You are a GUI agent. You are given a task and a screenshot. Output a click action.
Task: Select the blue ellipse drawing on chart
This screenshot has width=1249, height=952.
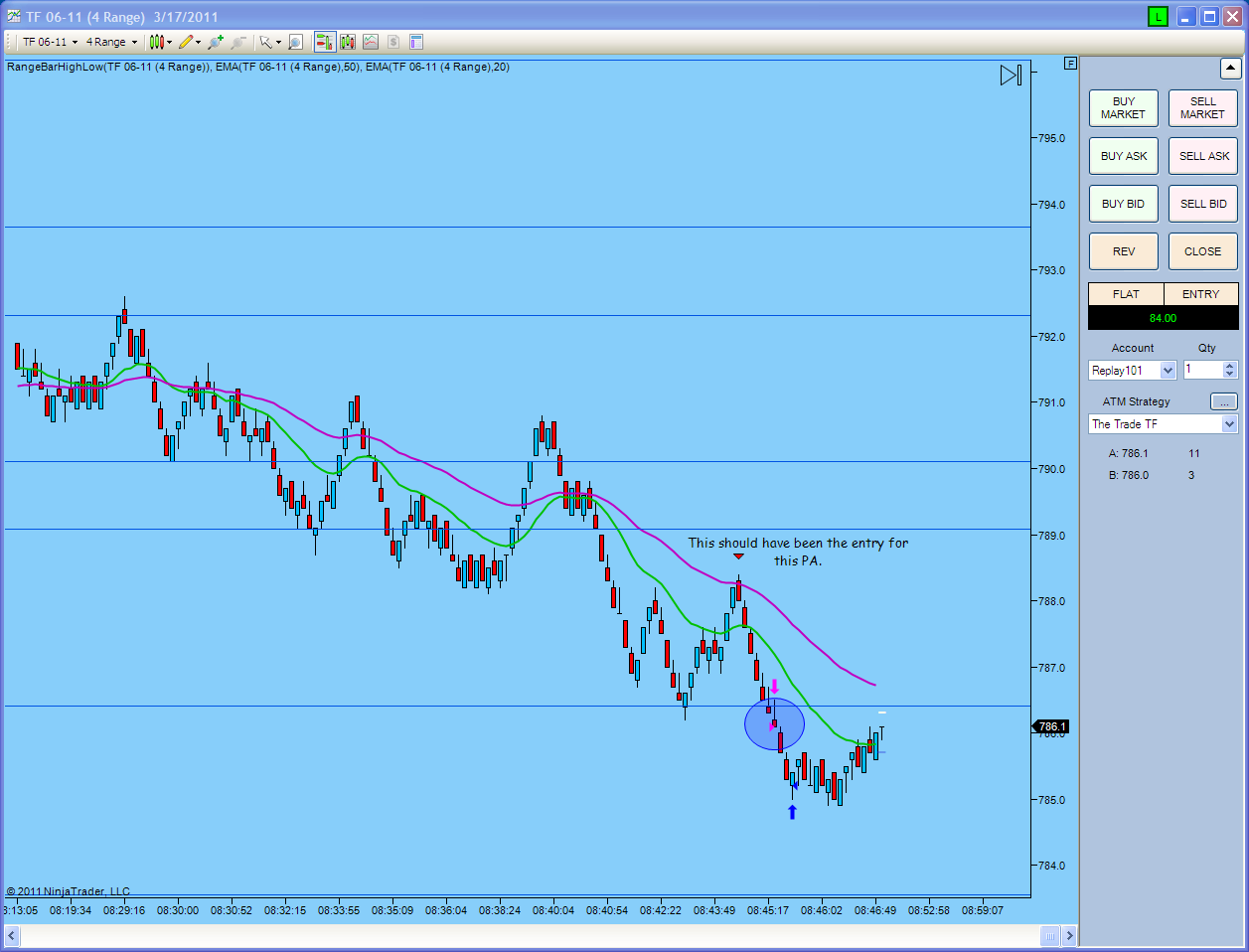coord(774,724)
